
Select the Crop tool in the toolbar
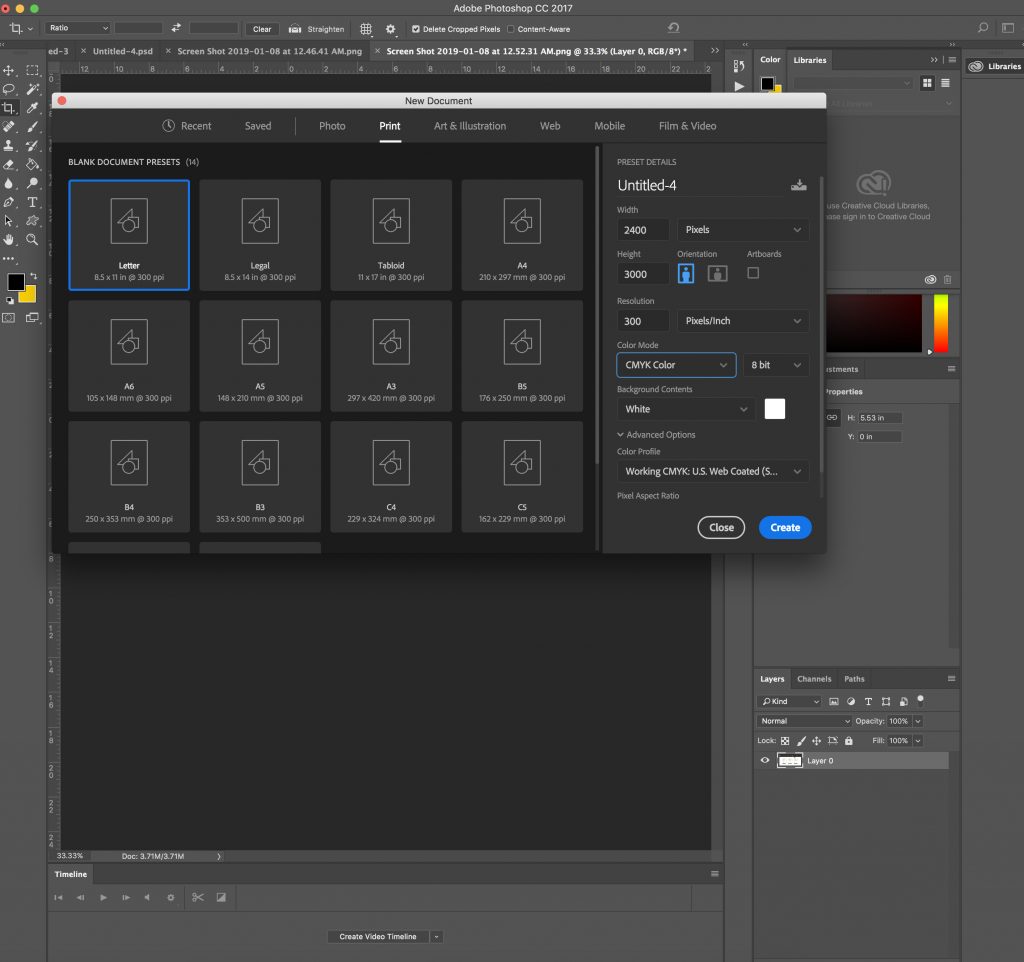point(10,108)
